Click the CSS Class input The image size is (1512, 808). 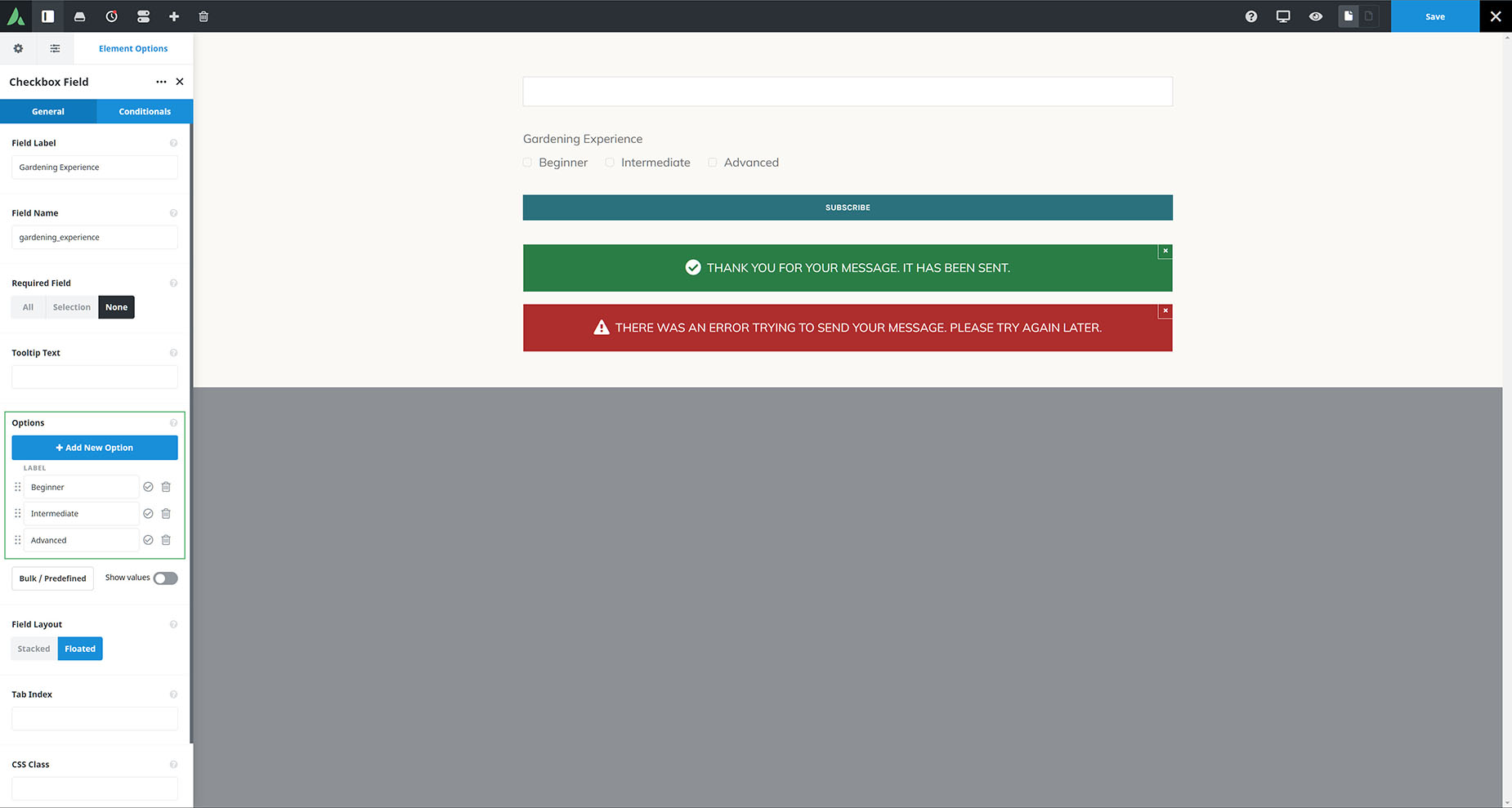click(x=95, y=788)
